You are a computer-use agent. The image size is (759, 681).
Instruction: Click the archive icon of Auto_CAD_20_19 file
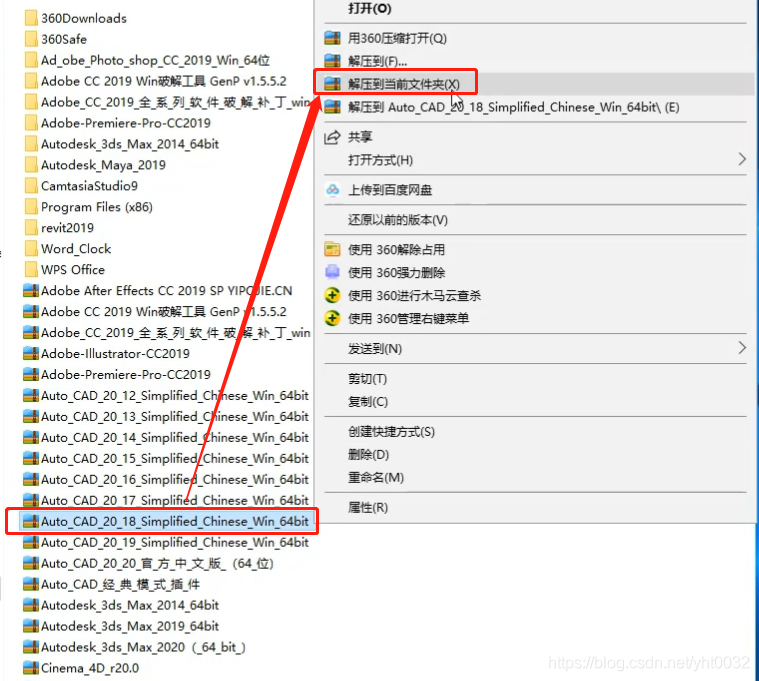[30, 543]
